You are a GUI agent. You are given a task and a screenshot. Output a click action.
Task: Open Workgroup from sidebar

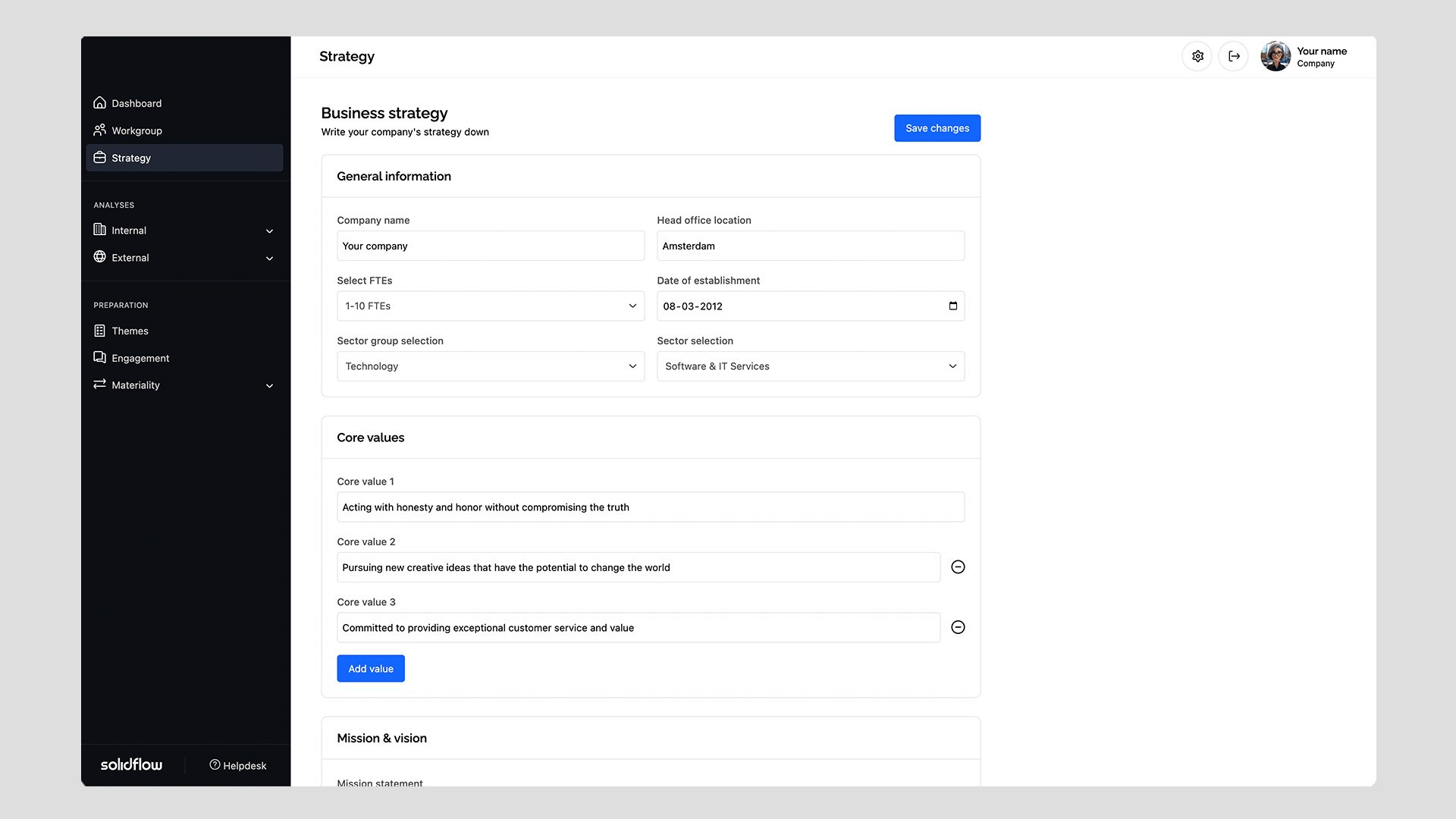136,130
